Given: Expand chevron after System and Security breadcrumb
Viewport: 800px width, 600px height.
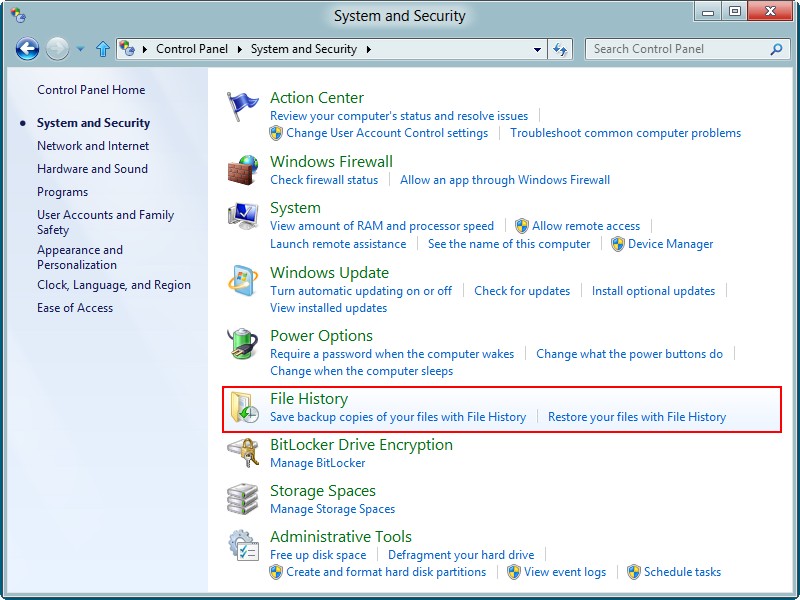Looking at the screenshot, I should 369,49.
